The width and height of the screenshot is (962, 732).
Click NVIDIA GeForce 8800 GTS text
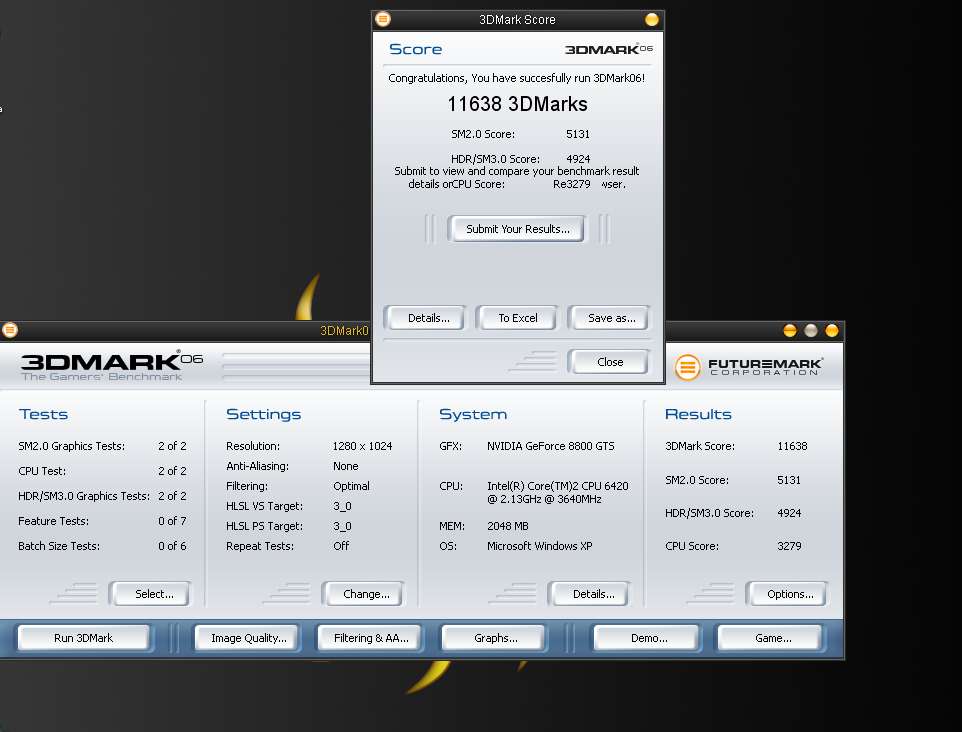coord(550,446)
